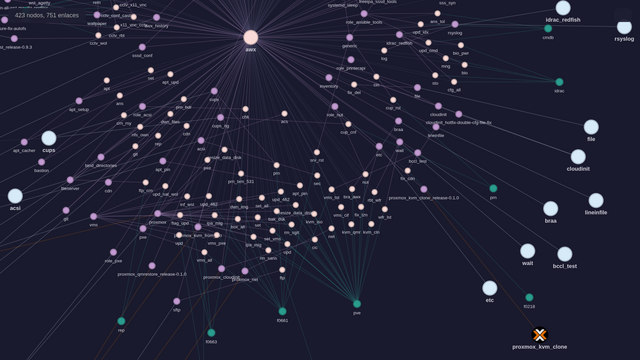Click the green f0218 node
This screenshot has height=360, width=640.
coord(529,298)
